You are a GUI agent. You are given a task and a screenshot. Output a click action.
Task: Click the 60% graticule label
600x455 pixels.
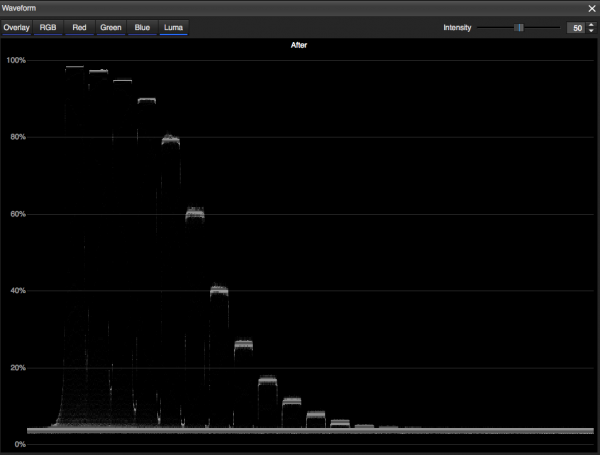(x=16, y=214)
